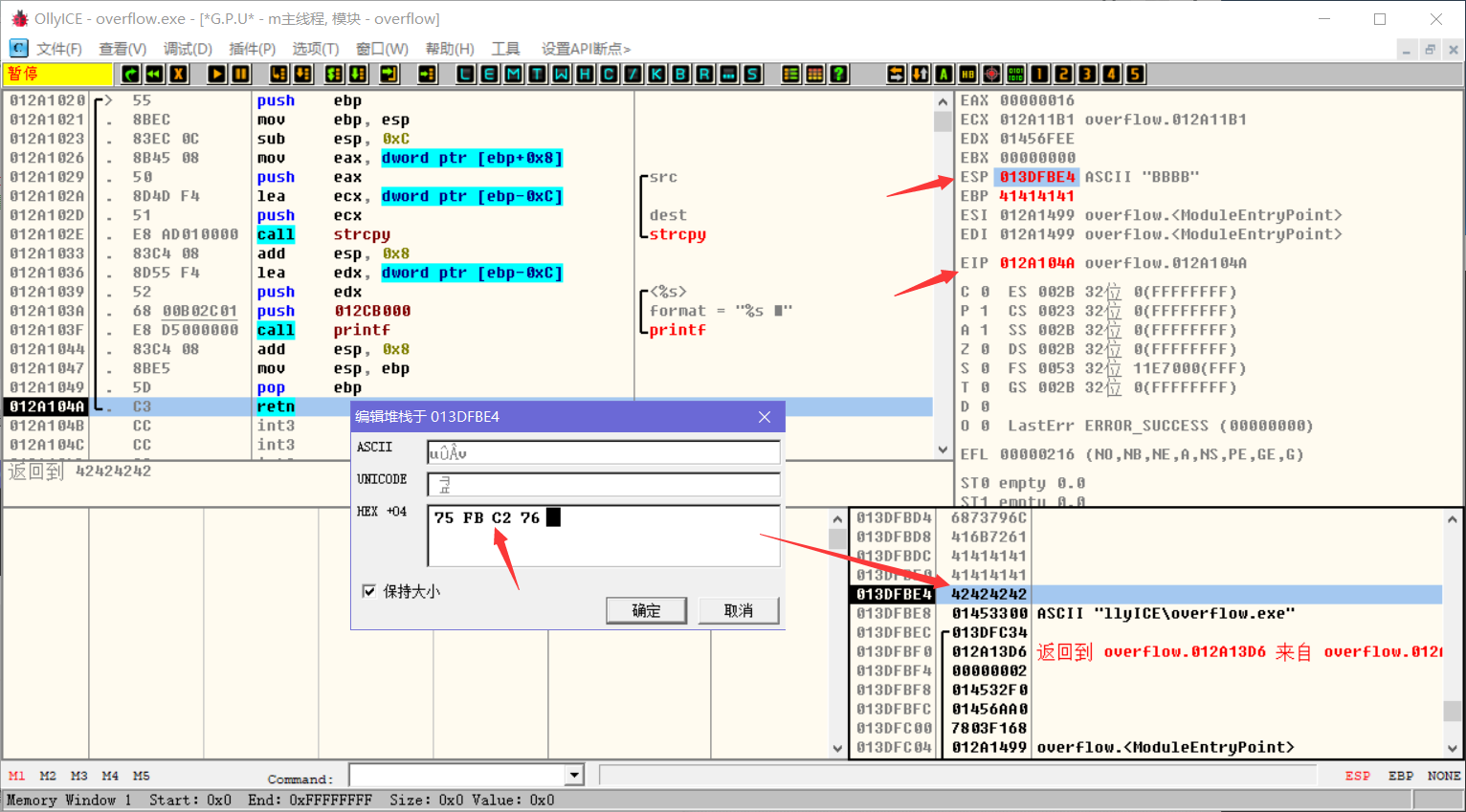Click the HB hardware breakpoint icon
Screen dimensions: 1466x812
click(968, 74)
